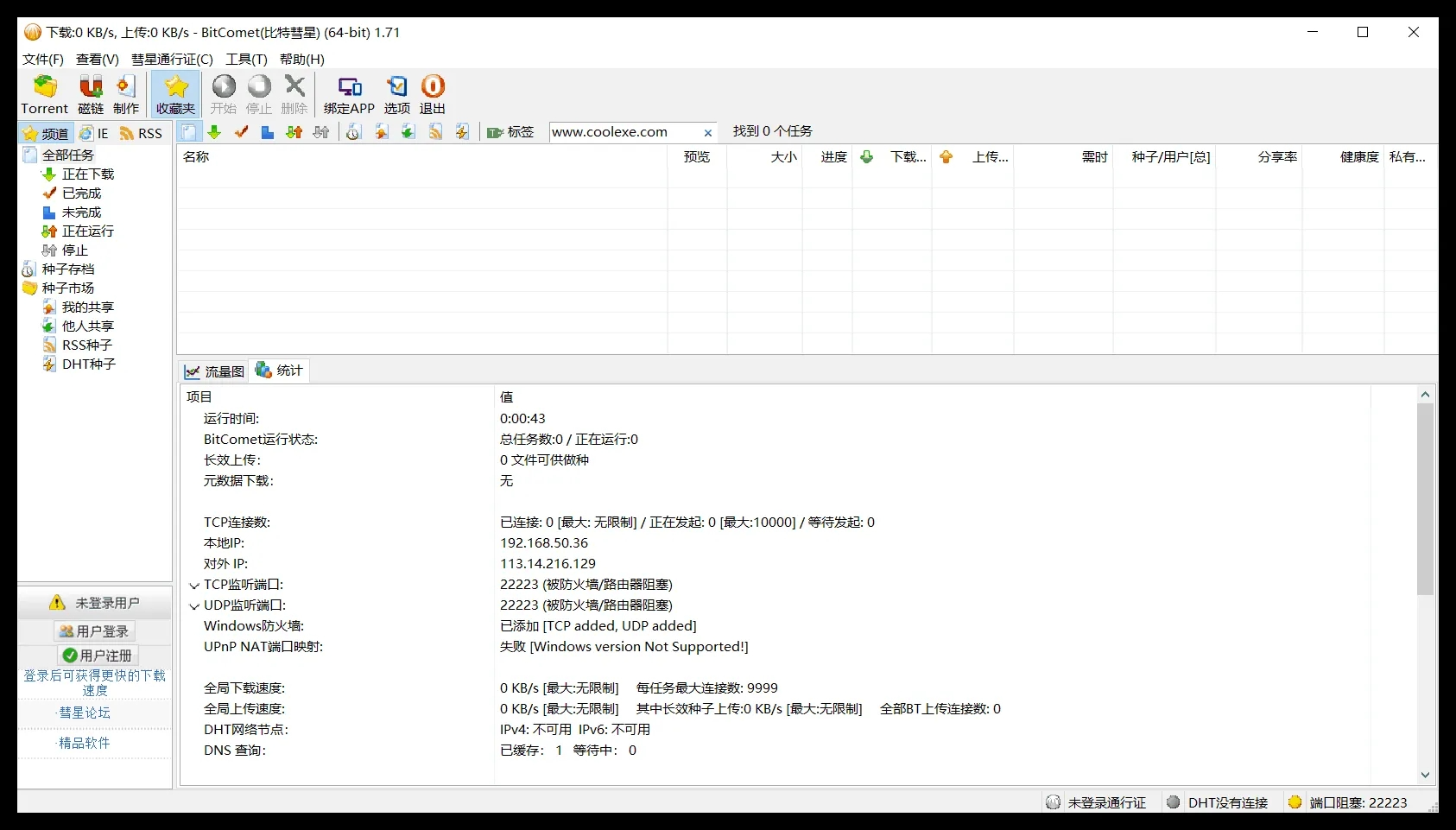
Task: Open a Torrent file with the toolbar button
Action: [x=45, y=94]
